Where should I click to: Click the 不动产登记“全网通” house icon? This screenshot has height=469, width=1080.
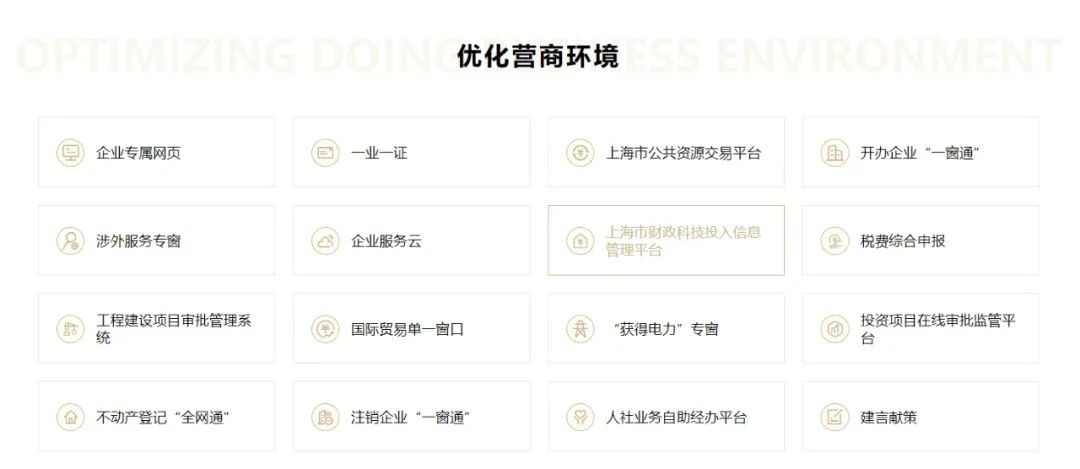70,417
